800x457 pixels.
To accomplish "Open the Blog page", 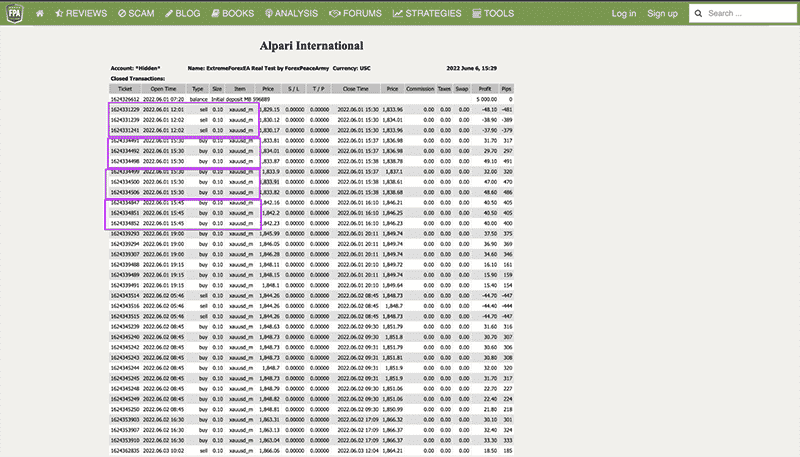I will [183, 13].
